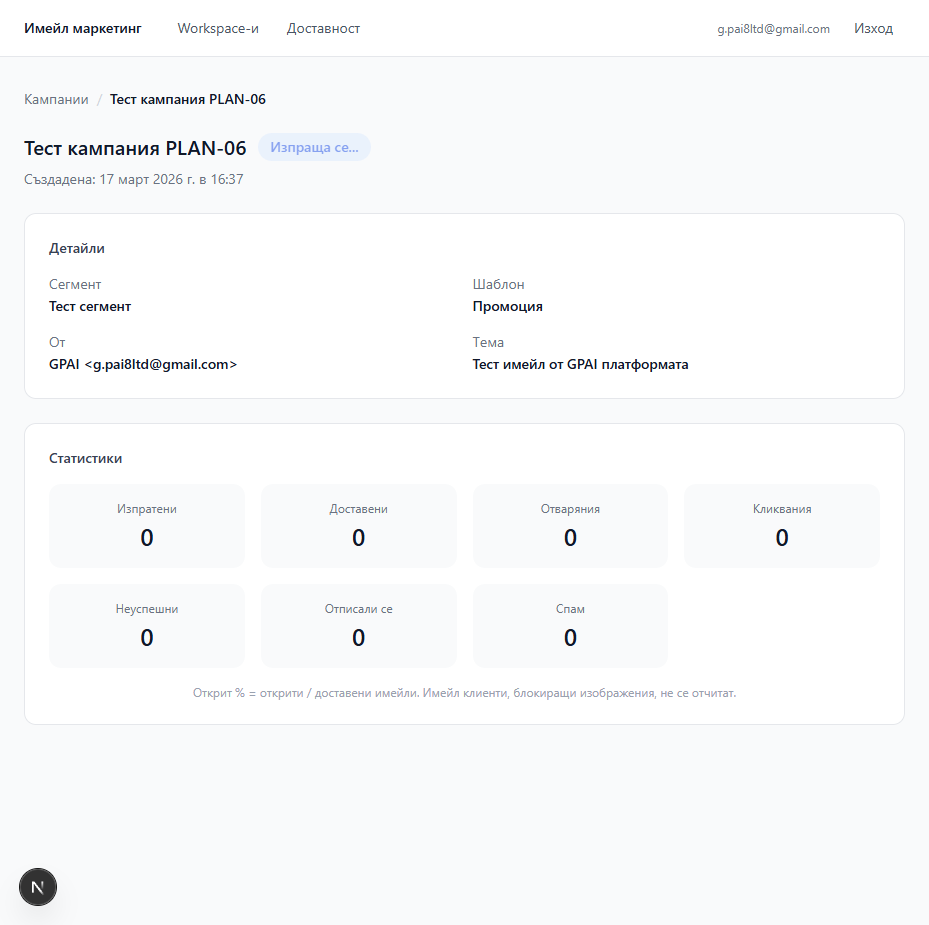Image resolution: width=929 pixels, height=925 pixels.
Task: Click the Отваряния stat card
Action: pos(570,526)
